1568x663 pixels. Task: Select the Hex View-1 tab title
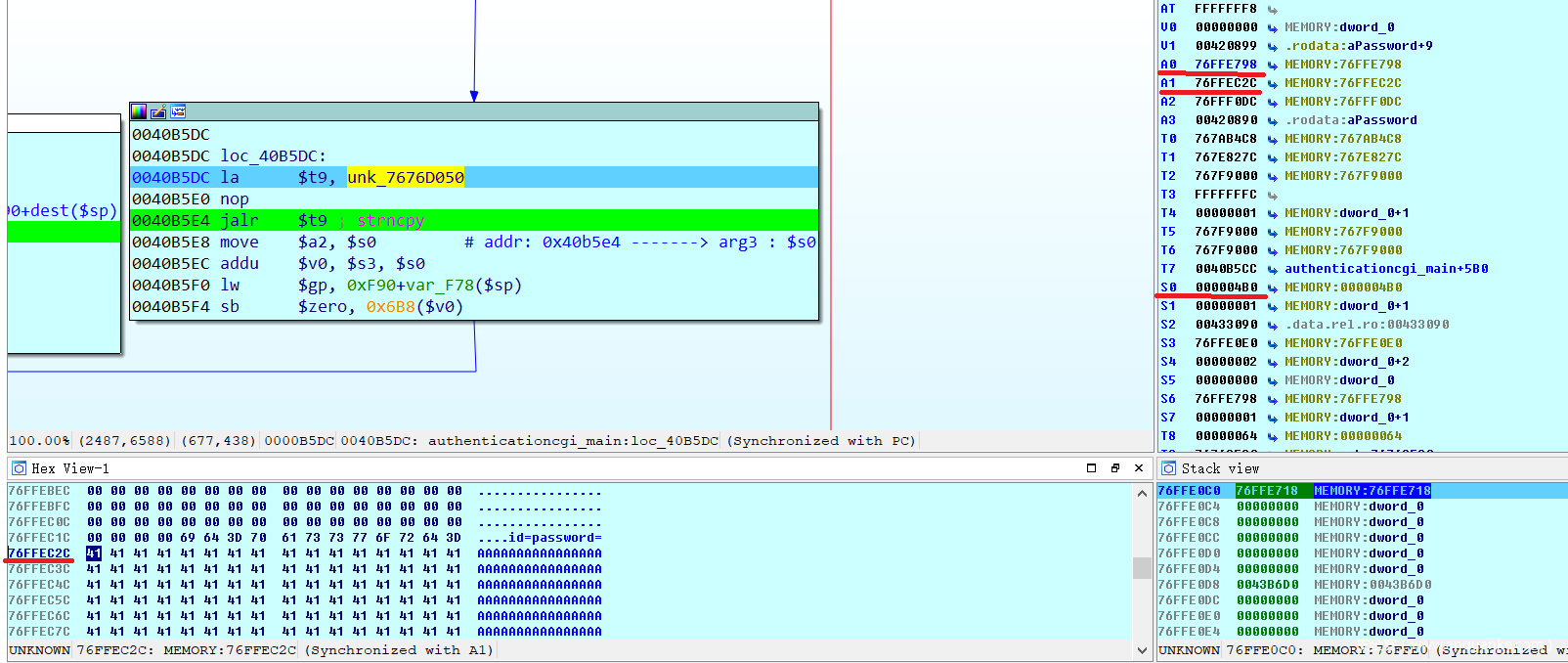click(70, 468)
